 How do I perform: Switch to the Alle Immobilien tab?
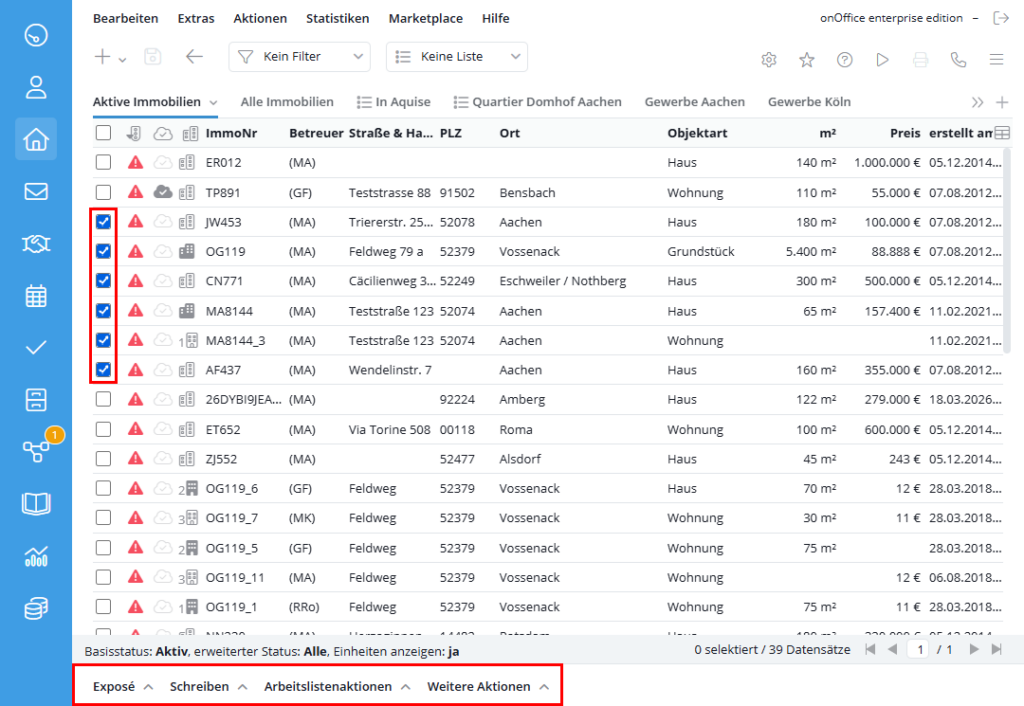287,102
